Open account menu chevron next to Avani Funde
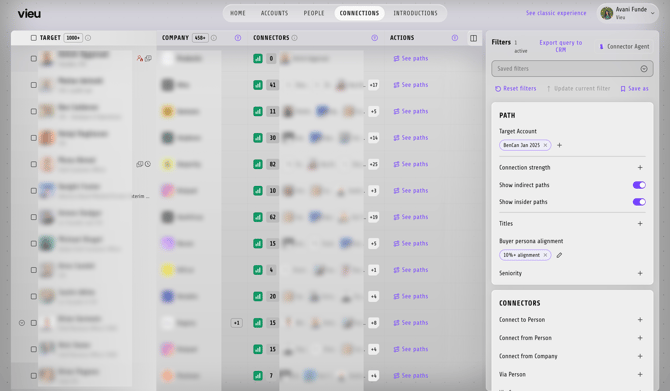 652,13
